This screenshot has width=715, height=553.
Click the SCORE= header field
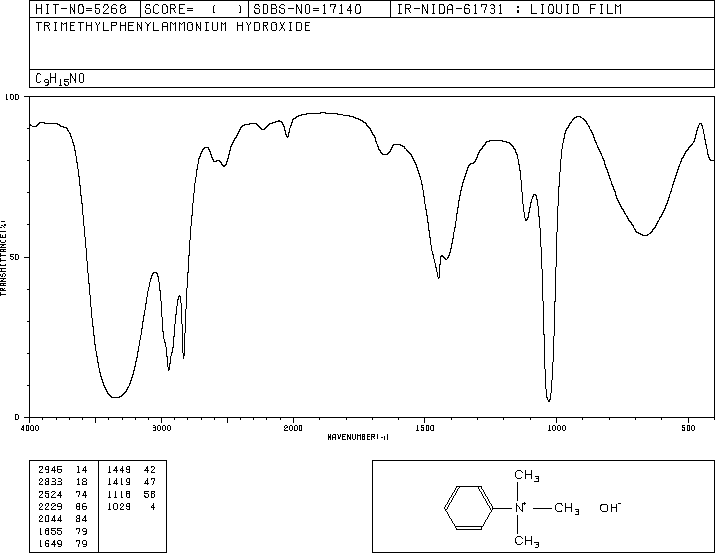coord(194,9)
